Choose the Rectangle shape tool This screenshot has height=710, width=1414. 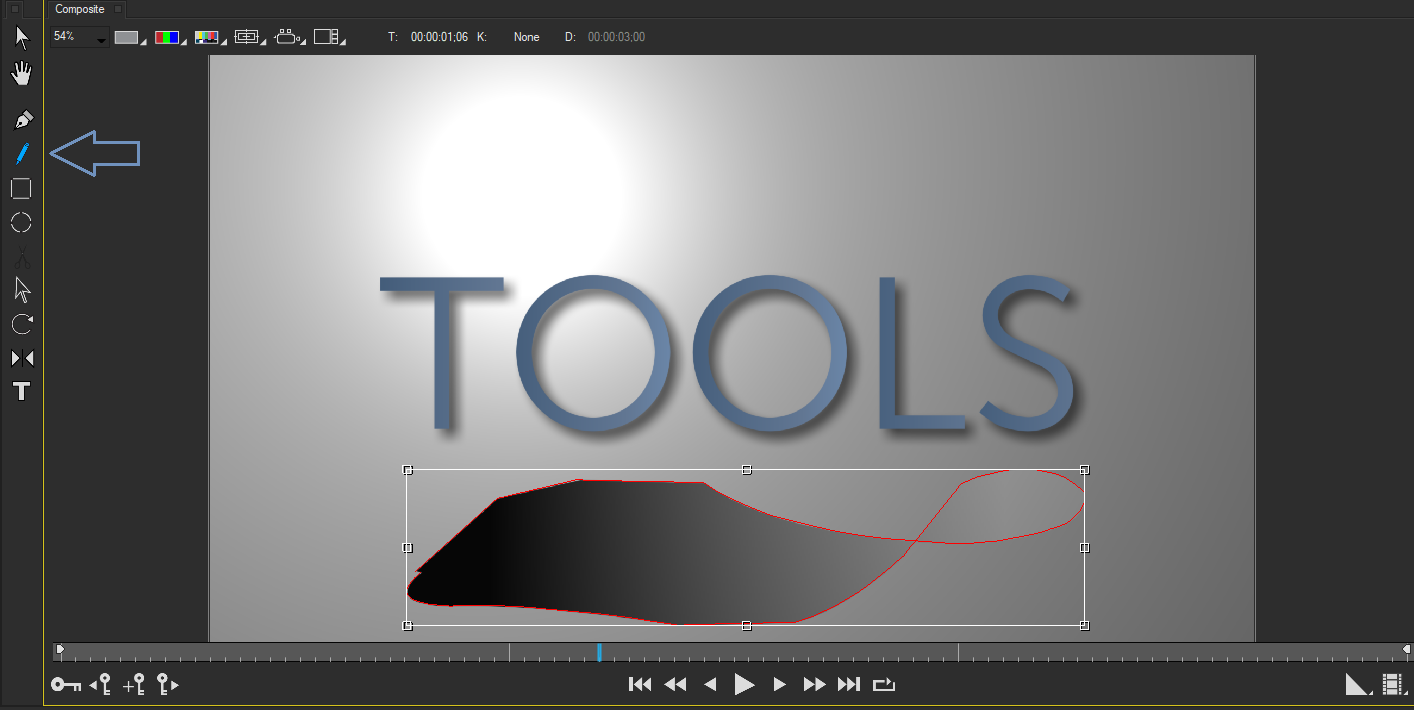(21, 188)
